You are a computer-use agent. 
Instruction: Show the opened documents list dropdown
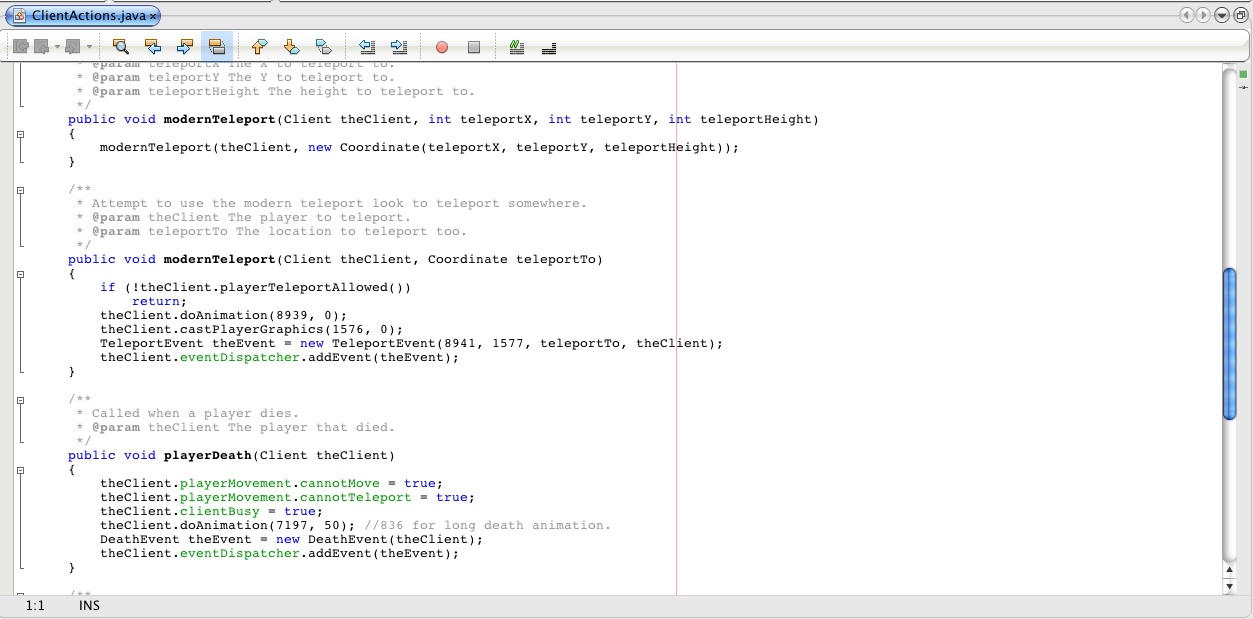[1221, 15]
